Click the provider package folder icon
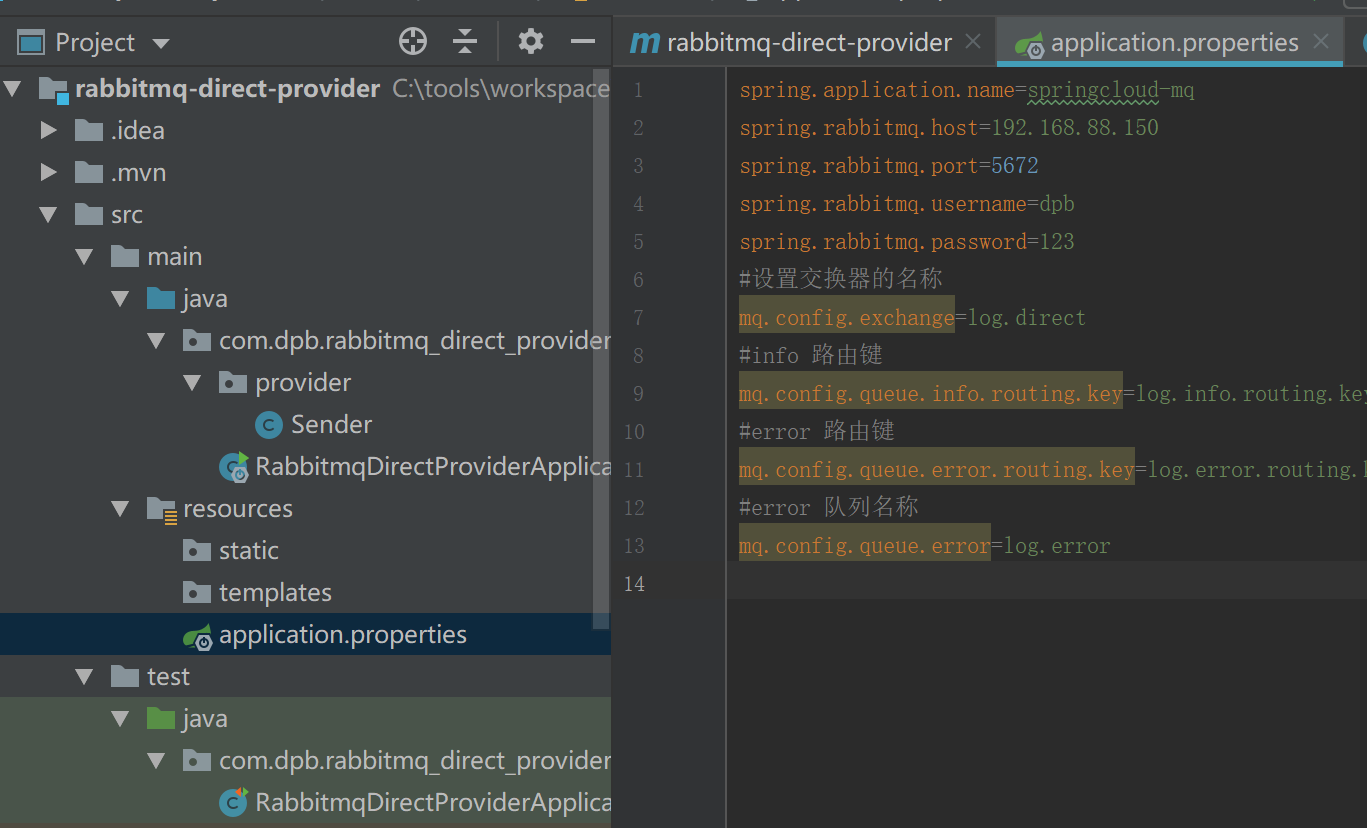This screenshot has height=828, width=1367. [233, 382]
